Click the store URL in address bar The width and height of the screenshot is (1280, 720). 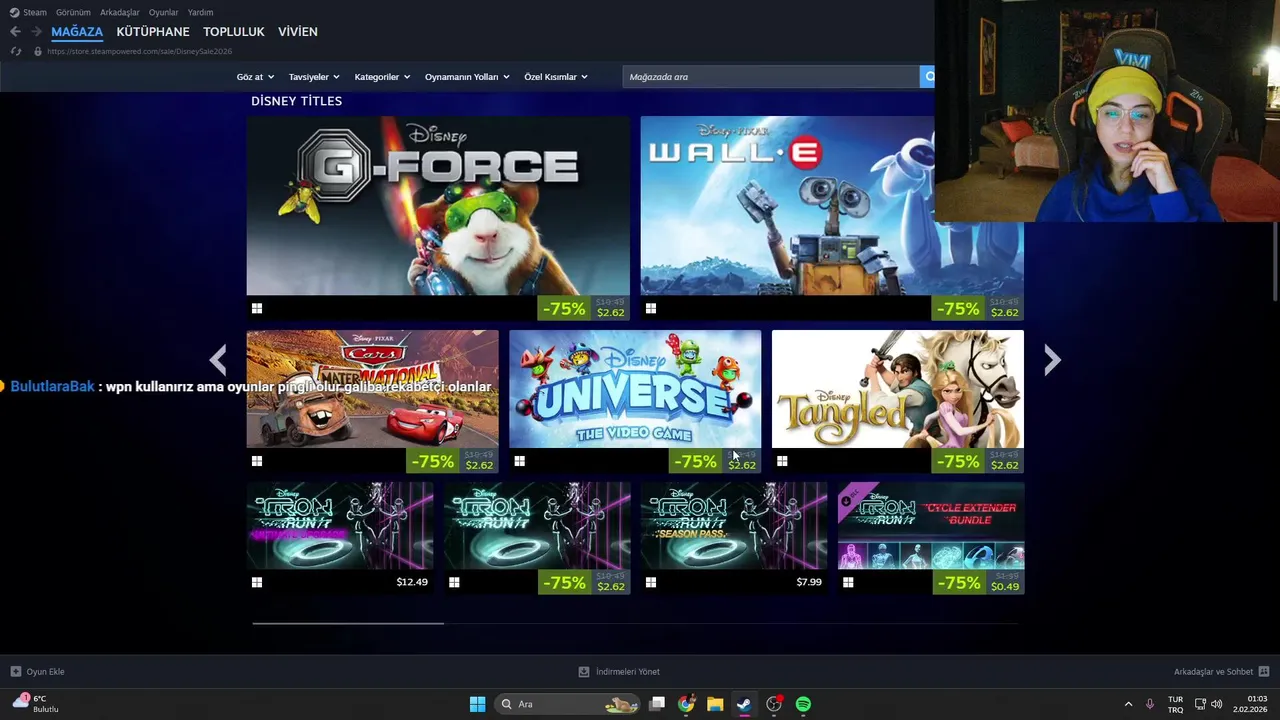click(x=139, y=51)
